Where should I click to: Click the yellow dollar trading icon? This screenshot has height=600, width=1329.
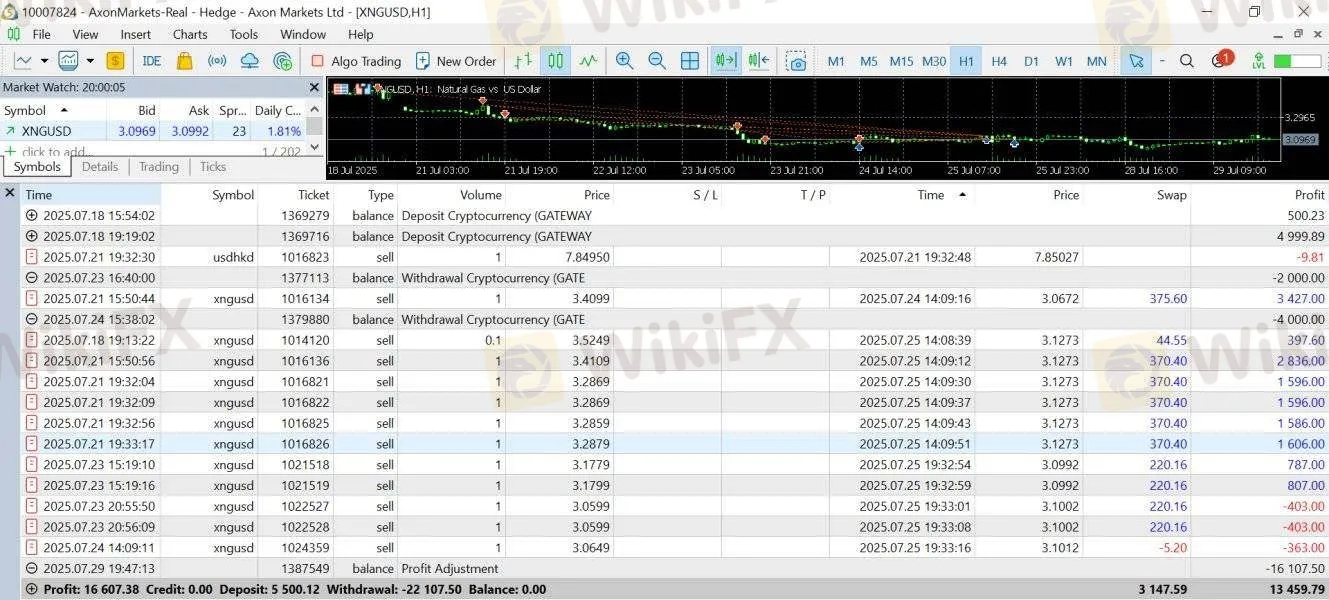(x=116, y=61)
